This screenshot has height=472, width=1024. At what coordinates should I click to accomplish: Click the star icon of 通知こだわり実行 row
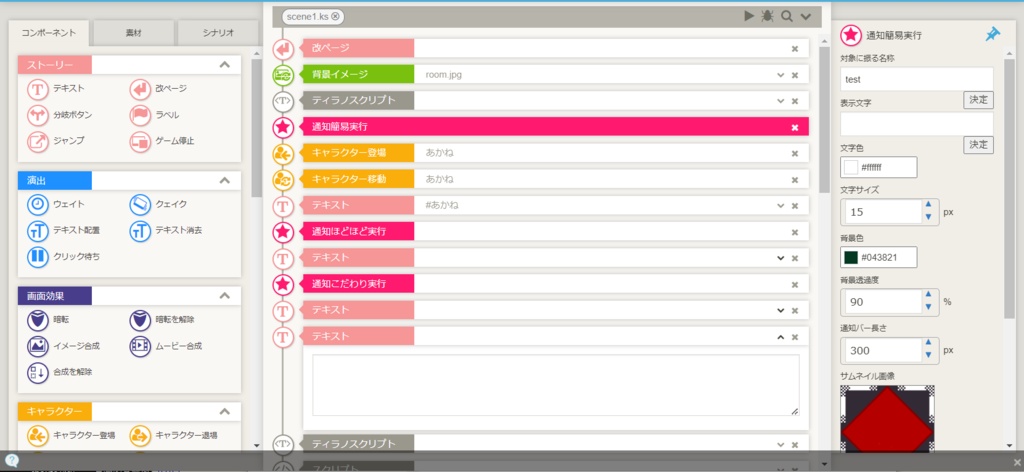(x=283, y=284)
